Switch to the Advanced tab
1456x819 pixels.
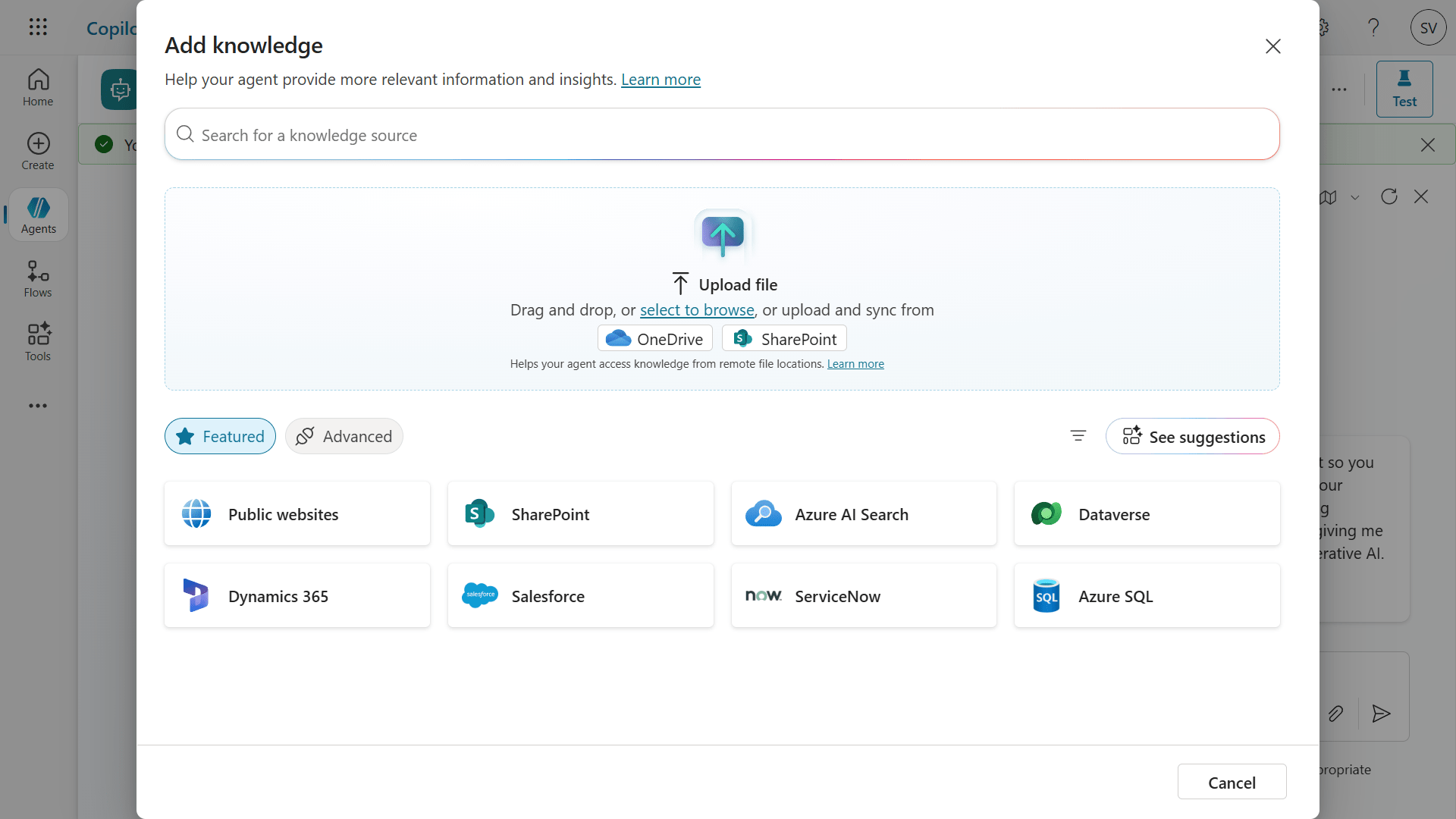tap(344, 436)
